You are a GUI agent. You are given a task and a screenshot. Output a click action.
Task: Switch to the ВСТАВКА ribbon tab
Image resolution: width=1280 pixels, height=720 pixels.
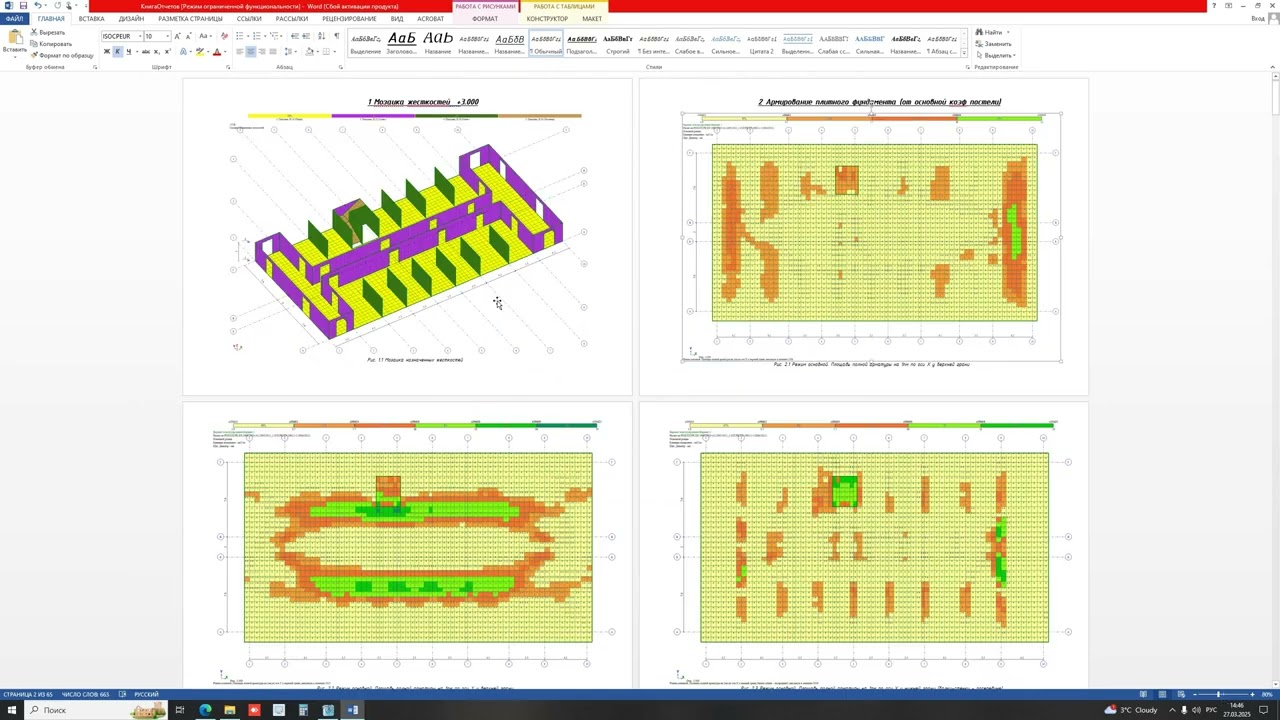pyautogui.click(x=91, y=19)
